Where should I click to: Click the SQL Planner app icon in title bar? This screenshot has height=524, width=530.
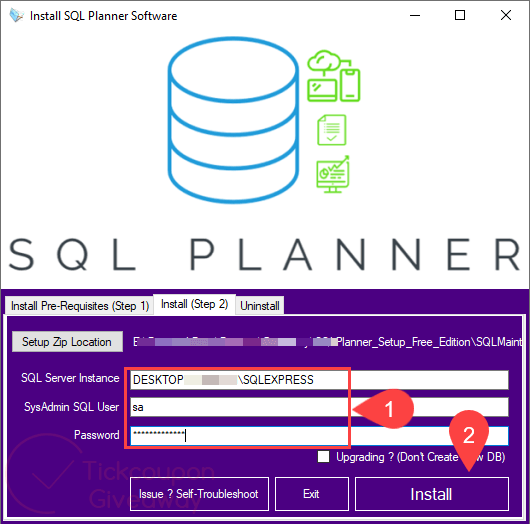point(16,16)
